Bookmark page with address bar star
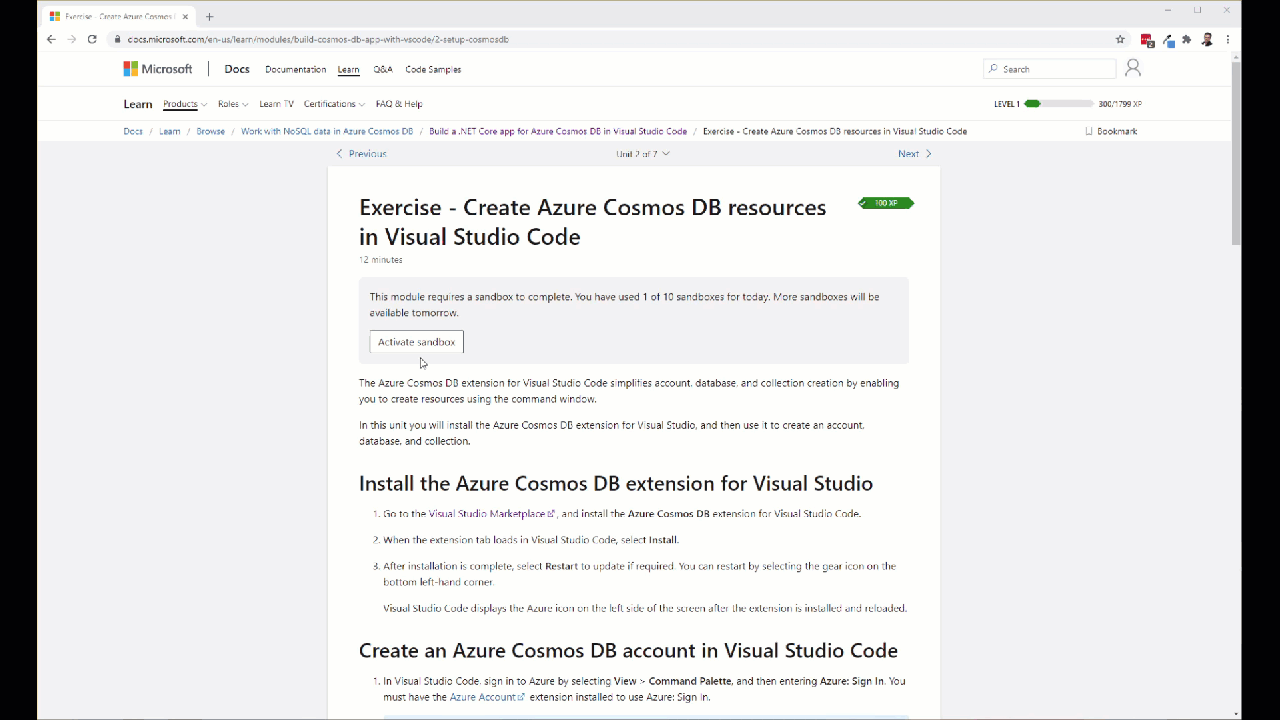1280x720 pixels. [1120, 39]
